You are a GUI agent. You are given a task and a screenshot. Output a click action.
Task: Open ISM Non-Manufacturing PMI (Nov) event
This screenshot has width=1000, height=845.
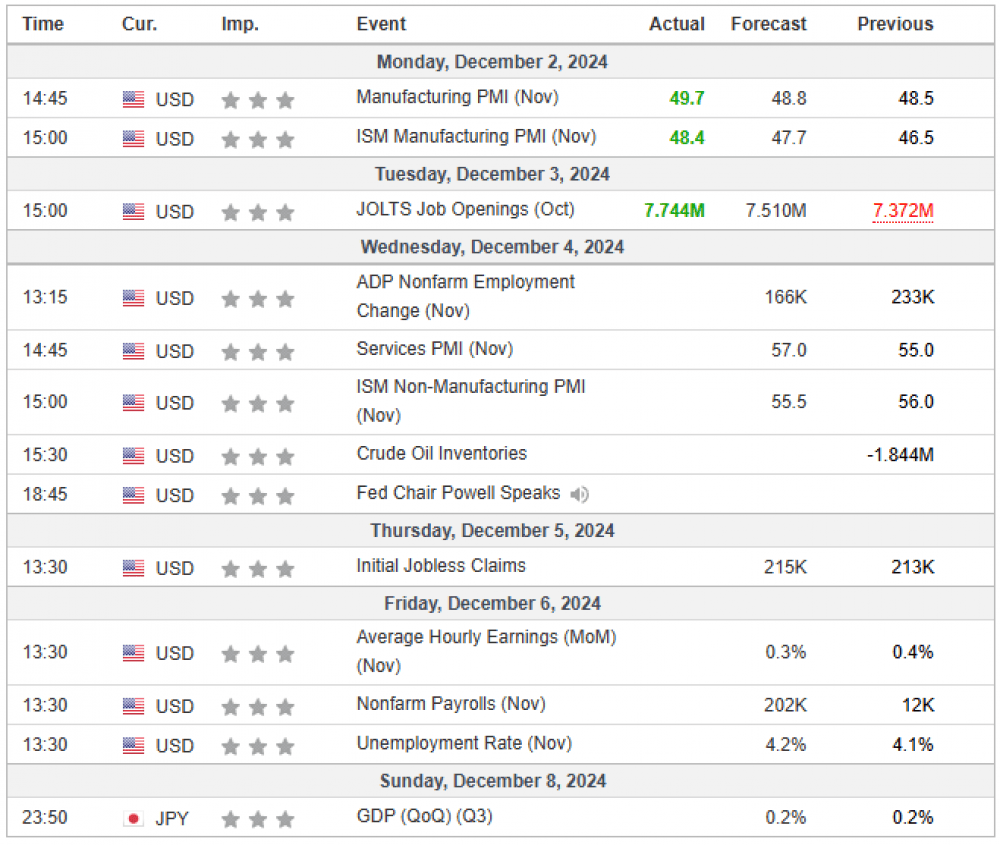[x=471, y=401]
